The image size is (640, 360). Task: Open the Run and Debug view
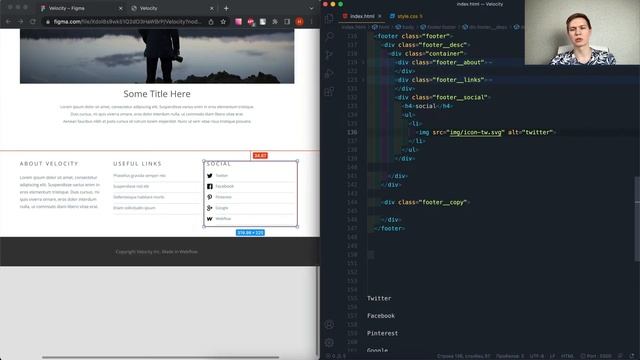(329, 73)
